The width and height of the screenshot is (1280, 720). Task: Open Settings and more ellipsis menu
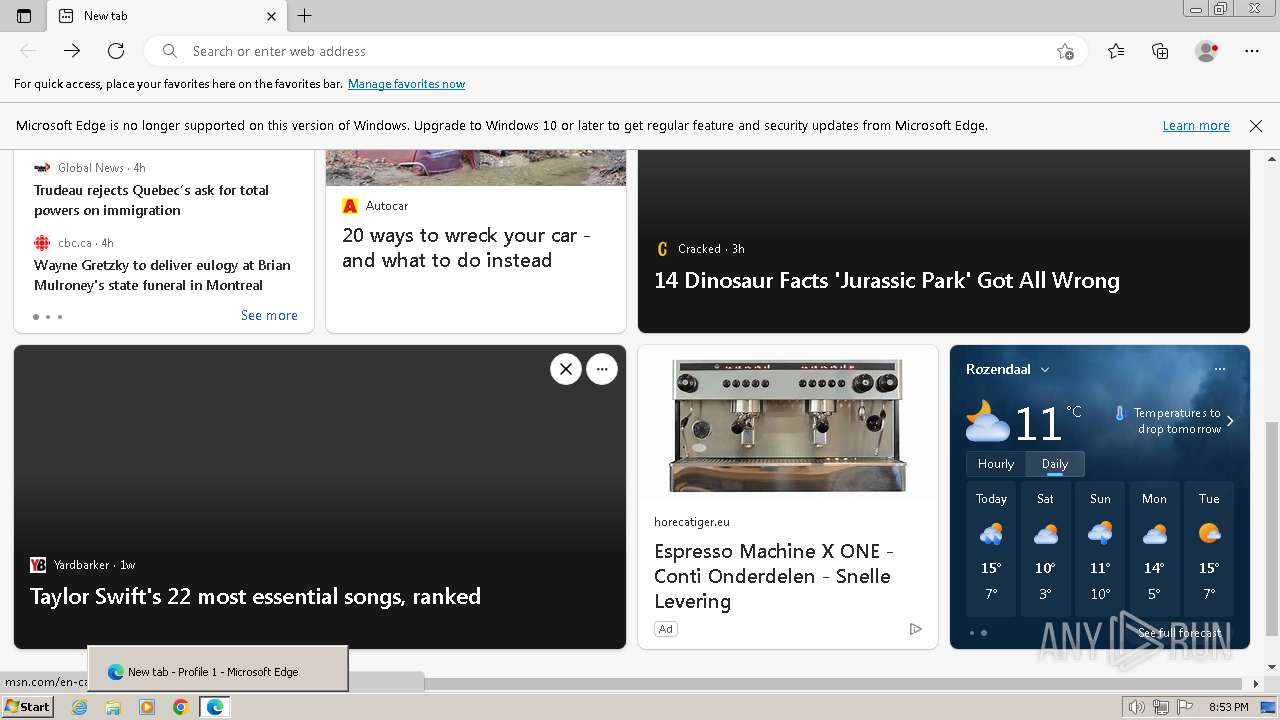[1252, 51]
